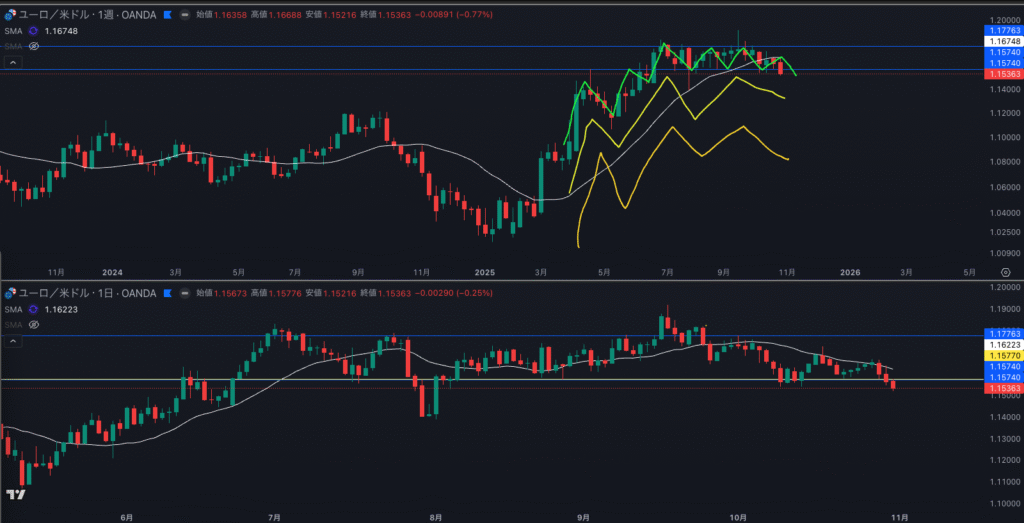
Task: Click the TradingView logo in the bottom-left corner
Action: [16, 495]
